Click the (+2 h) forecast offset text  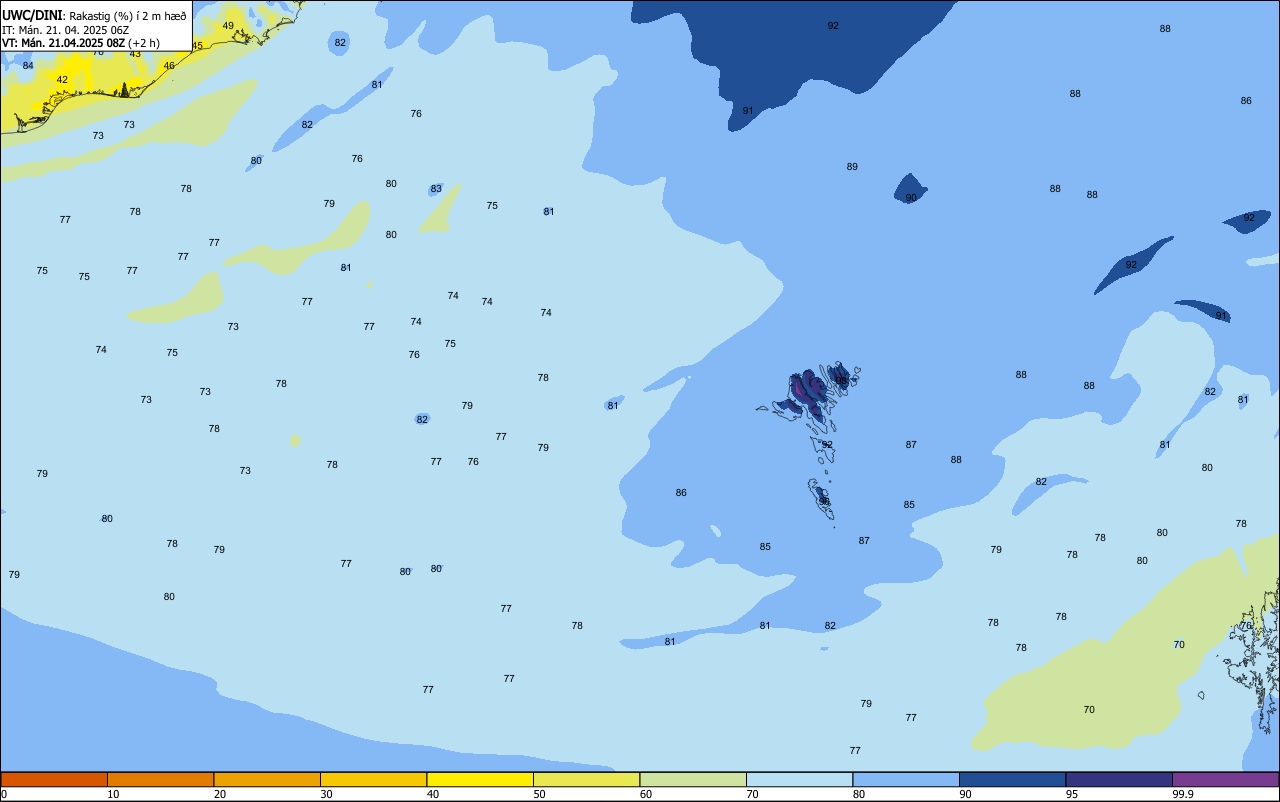coord(143,43)
